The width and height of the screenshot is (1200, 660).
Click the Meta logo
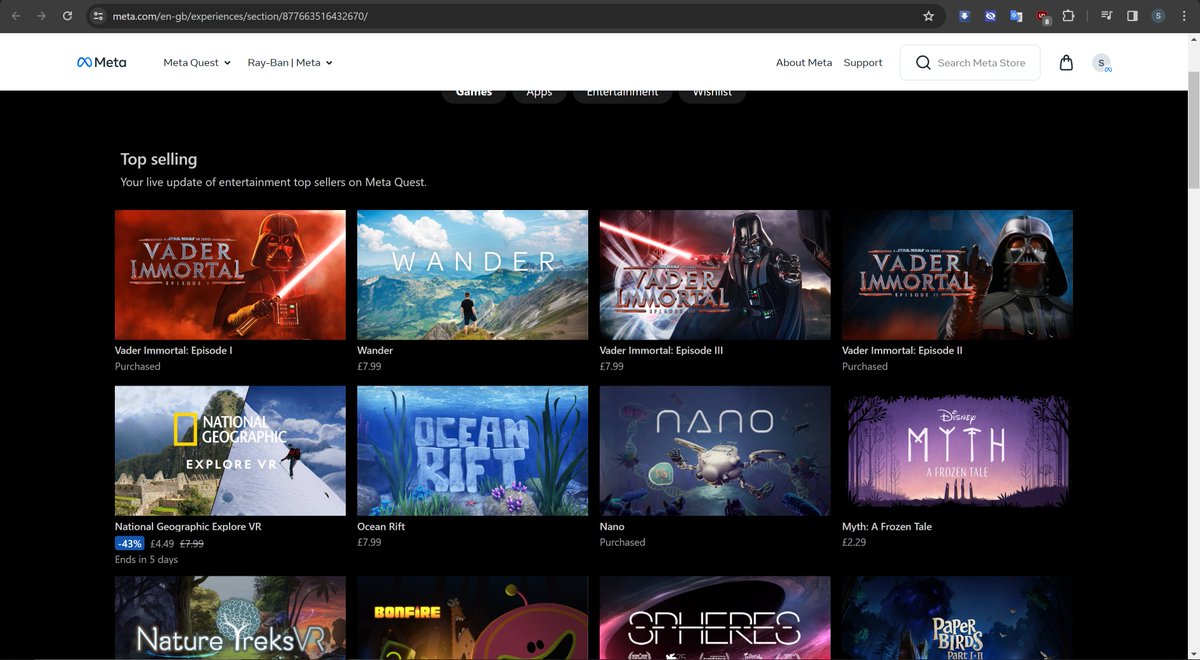[101, 62]
